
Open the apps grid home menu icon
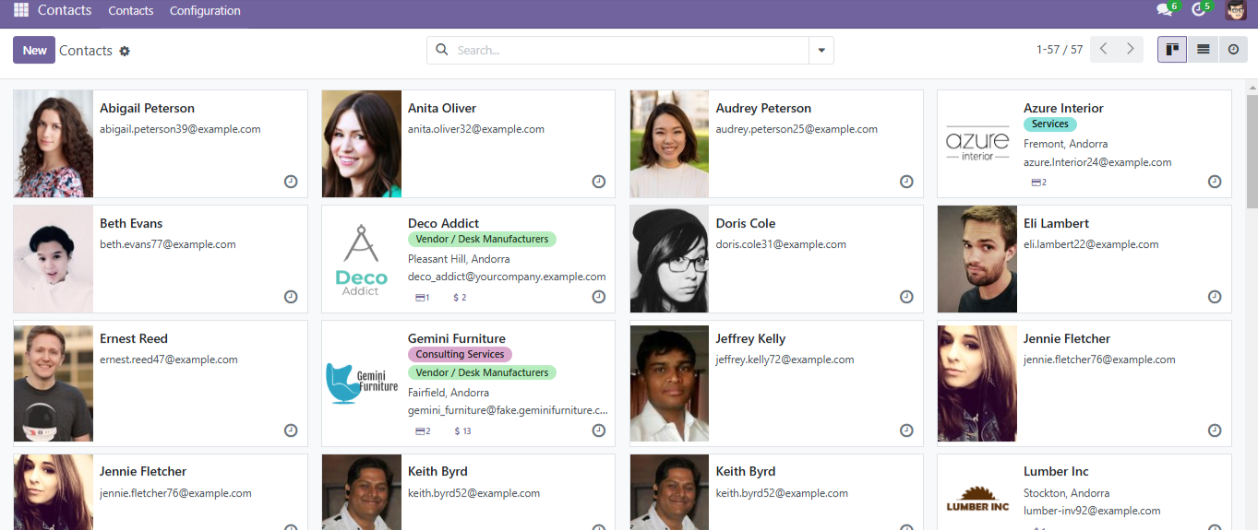point(21,11)
